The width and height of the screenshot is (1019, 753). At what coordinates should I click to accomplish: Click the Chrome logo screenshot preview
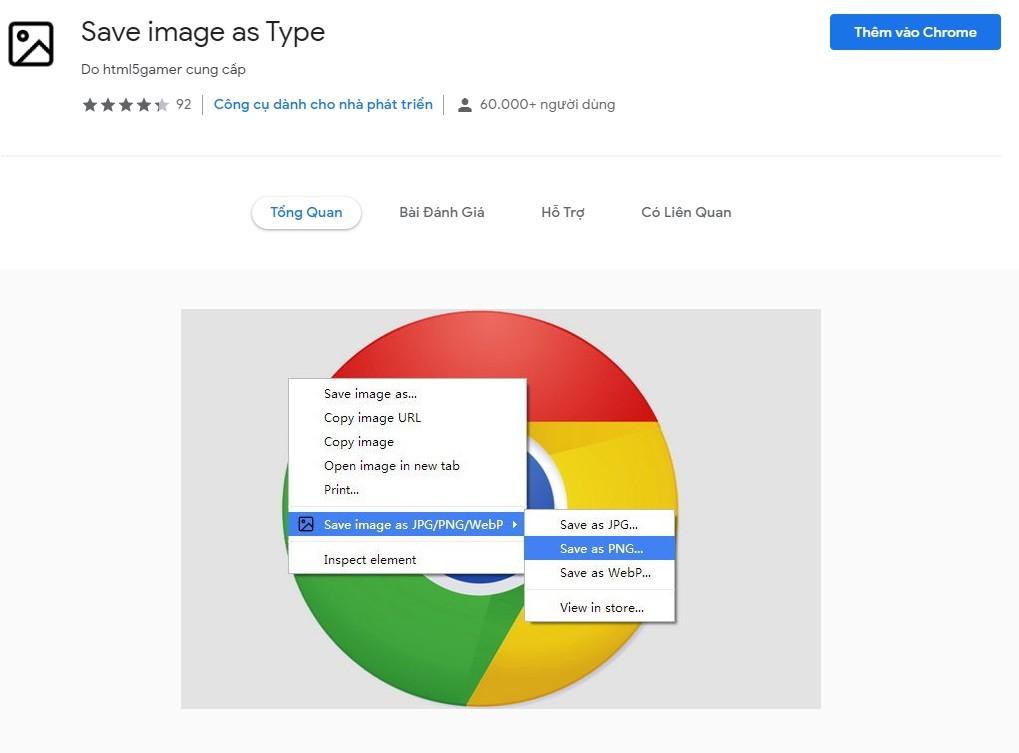500,508
